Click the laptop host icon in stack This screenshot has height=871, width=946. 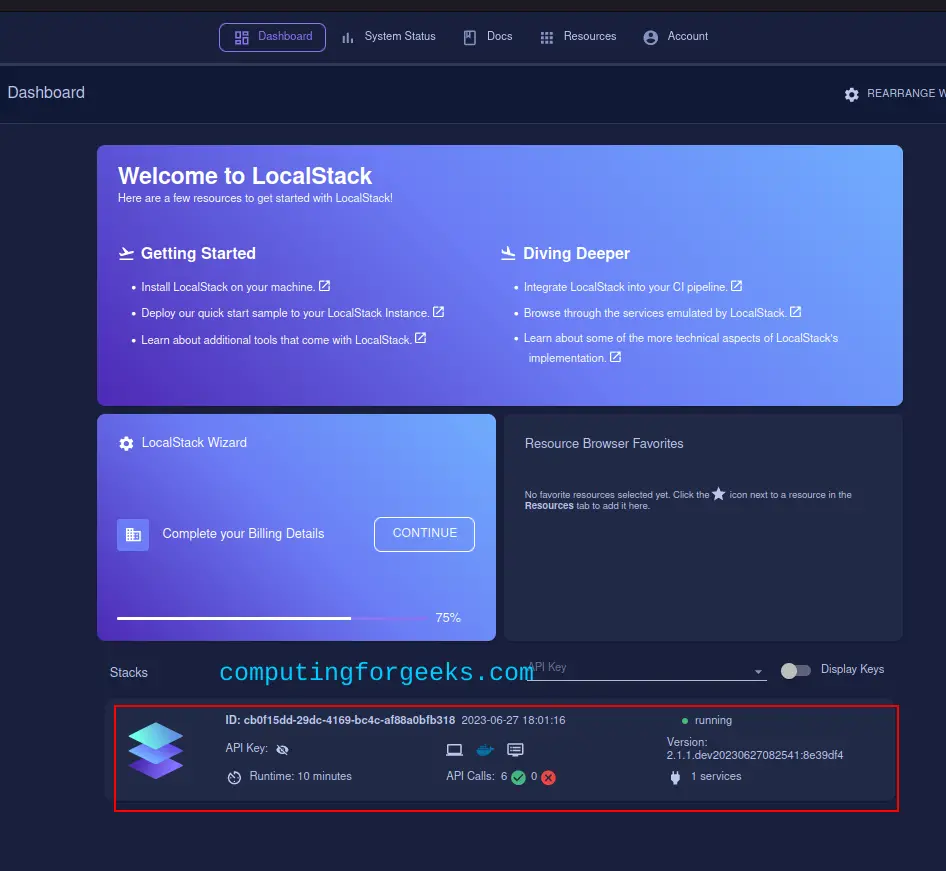pyautogui.click(x=454, y=750)
